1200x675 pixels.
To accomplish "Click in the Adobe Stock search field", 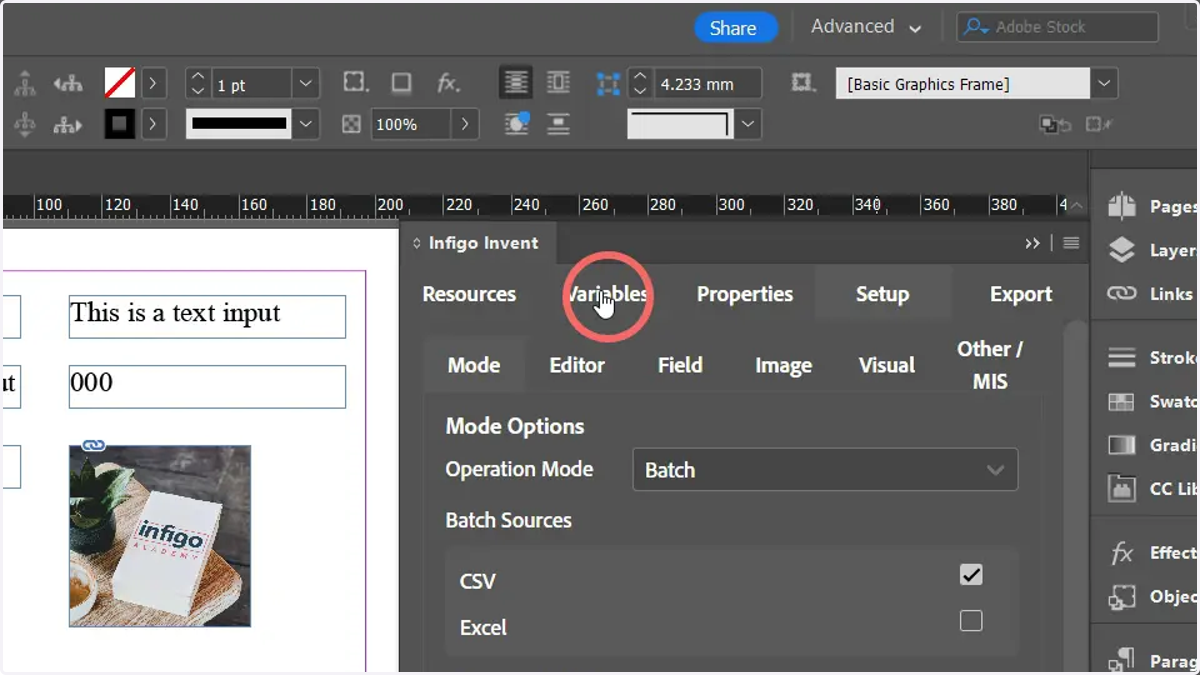I will pos(1057,27).
